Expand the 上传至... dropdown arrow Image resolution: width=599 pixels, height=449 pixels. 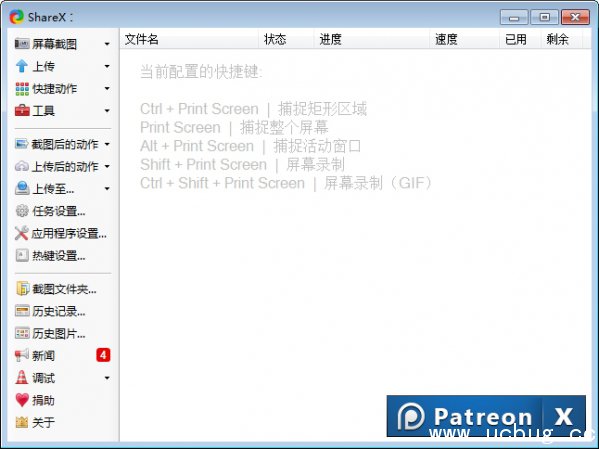[x=107, y=189]
